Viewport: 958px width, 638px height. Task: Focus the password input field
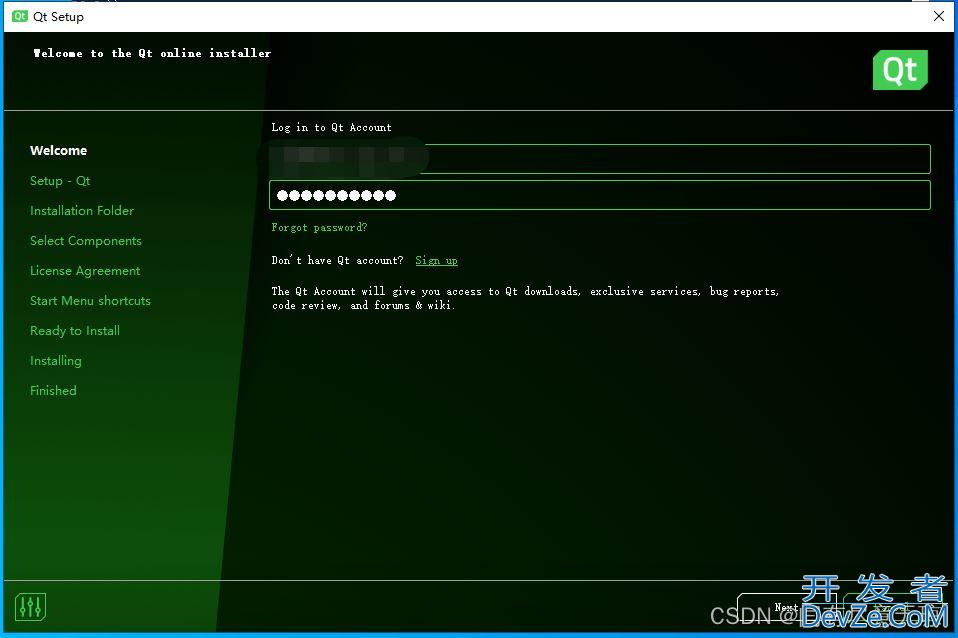600,195
